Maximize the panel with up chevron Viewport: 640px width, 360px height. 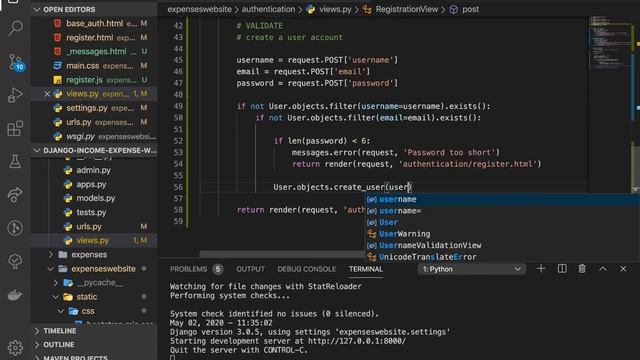[603, 269]
